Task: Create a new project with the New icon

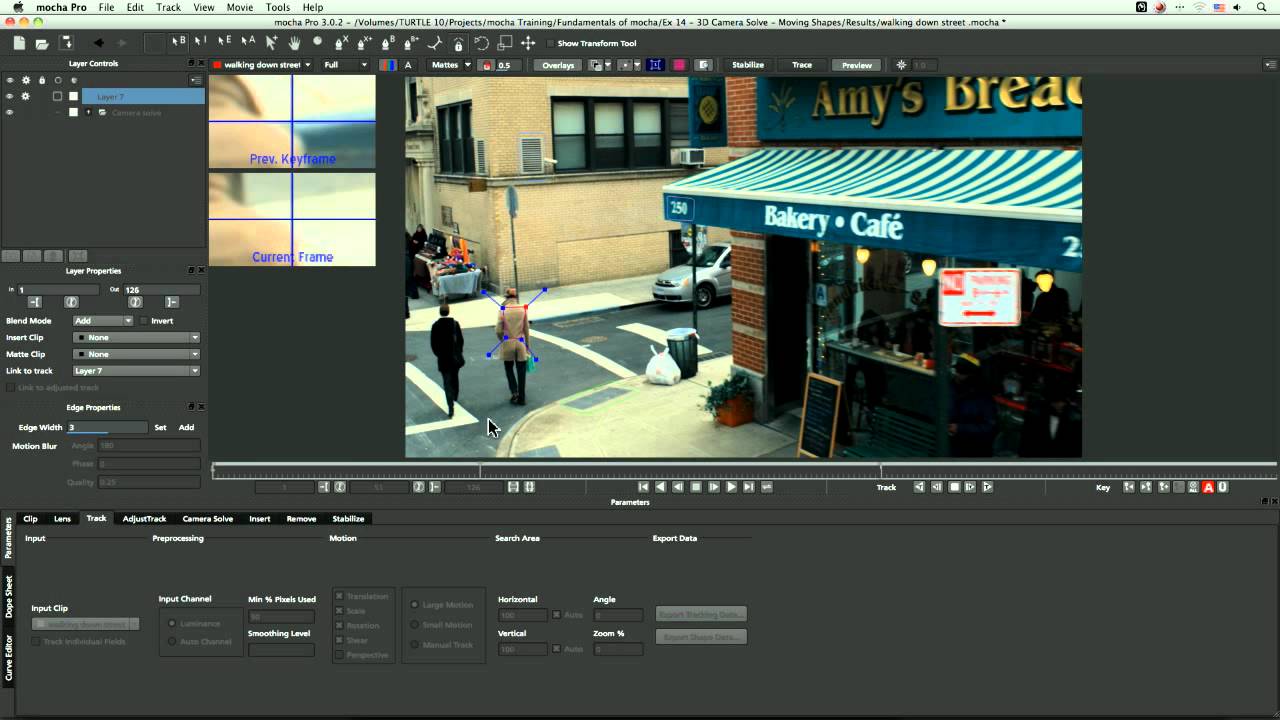Action: coord(19,43)
